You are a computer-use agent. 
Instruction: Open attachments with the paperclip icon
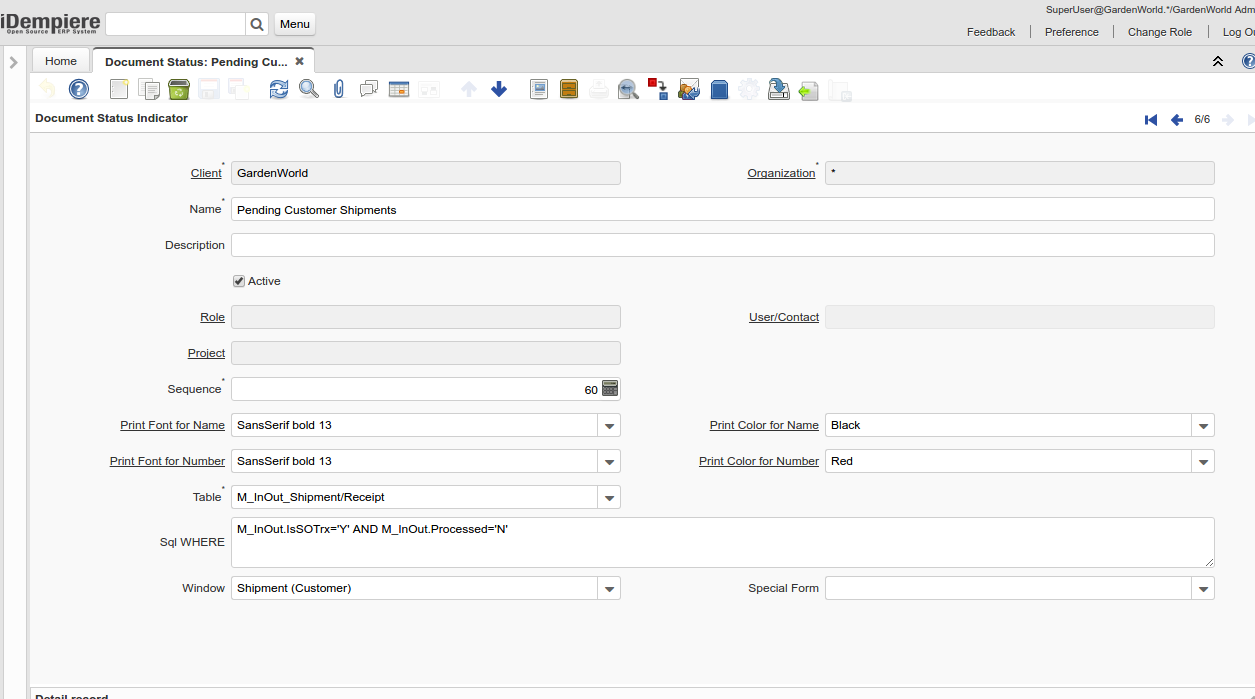pos(339,89)
